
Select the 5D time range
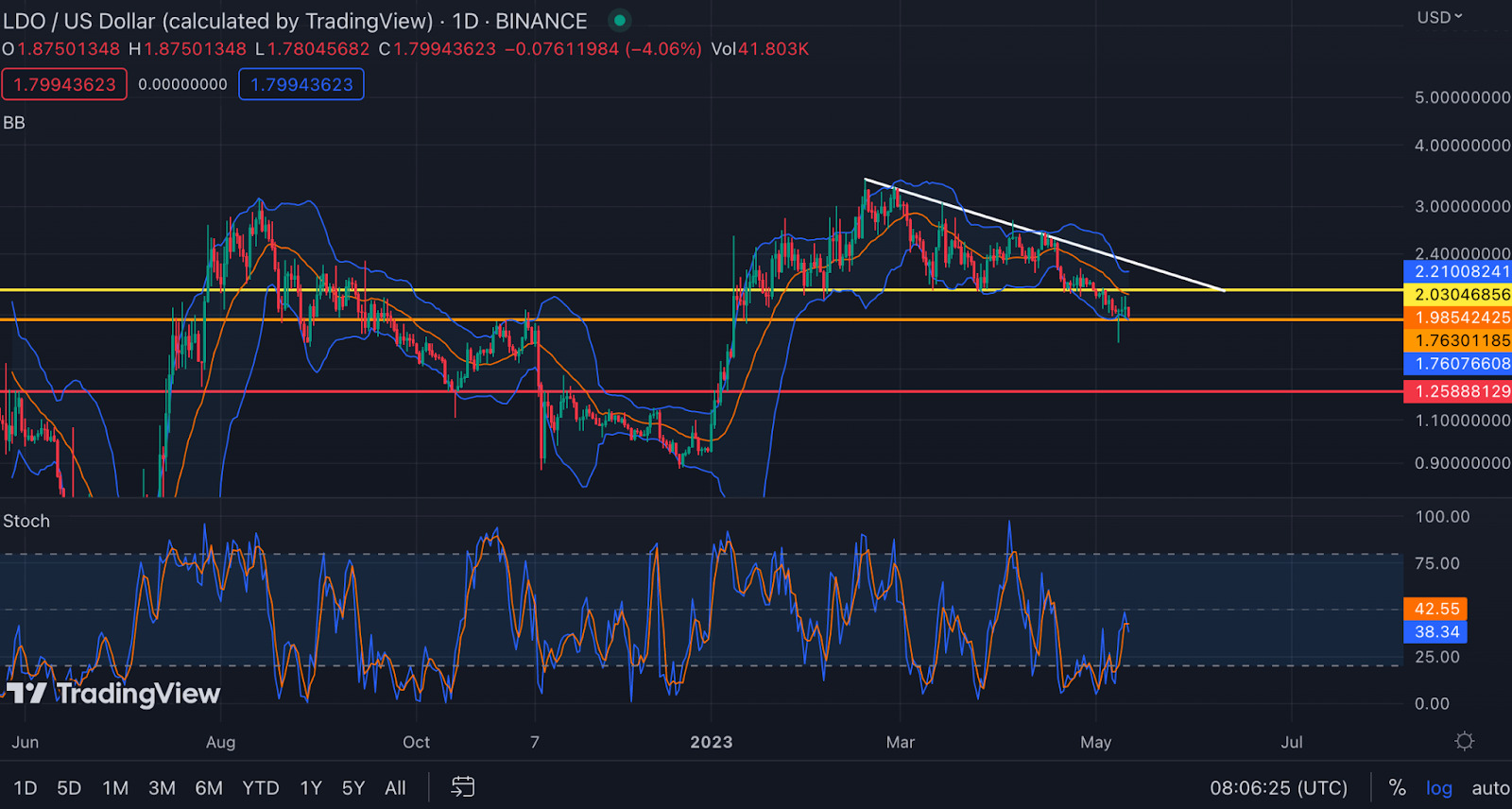point(69,787)
